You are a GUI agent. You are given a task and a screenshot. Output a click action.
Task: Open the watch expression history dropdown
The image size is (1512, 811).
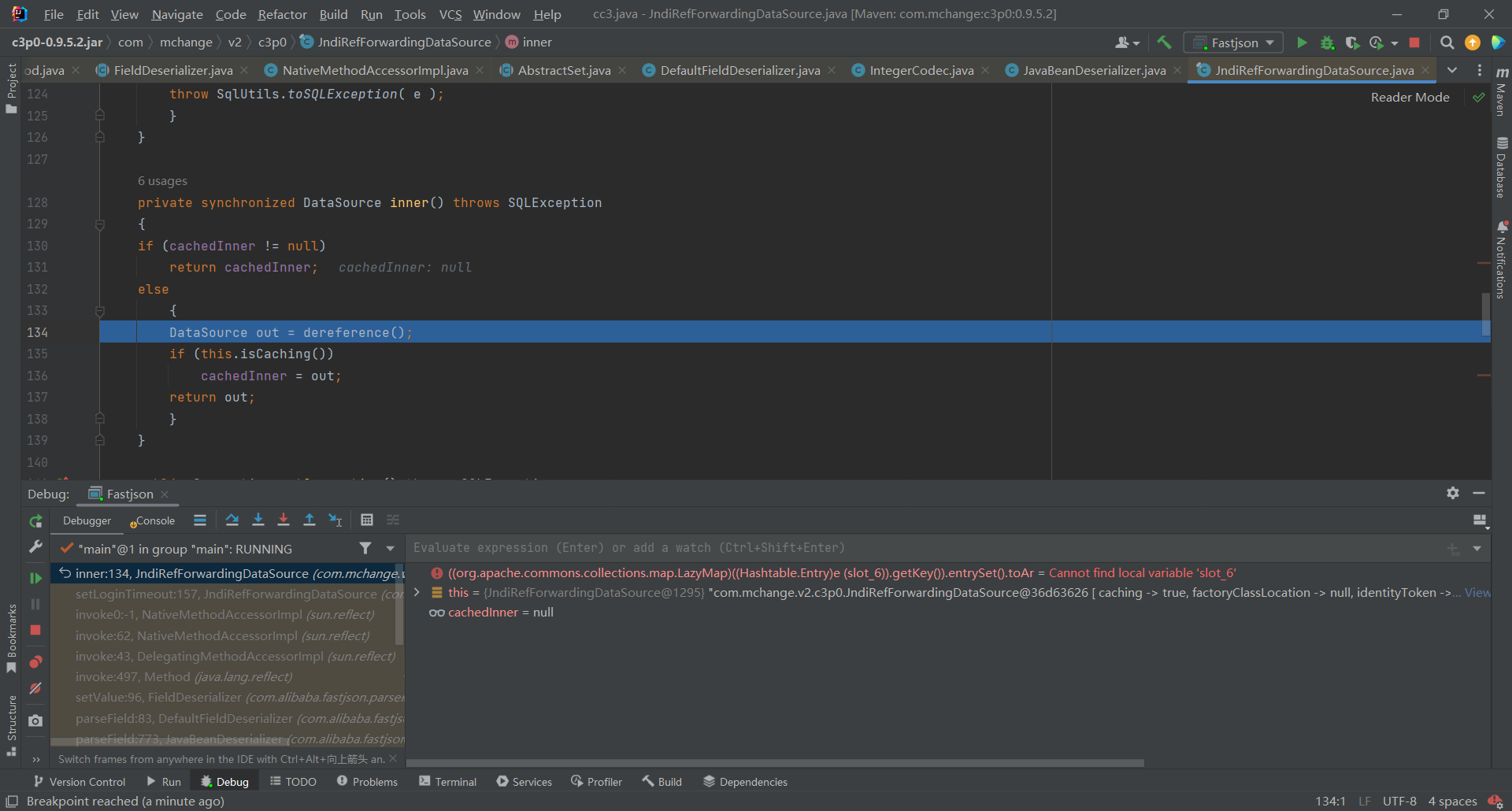point(1477,548)
